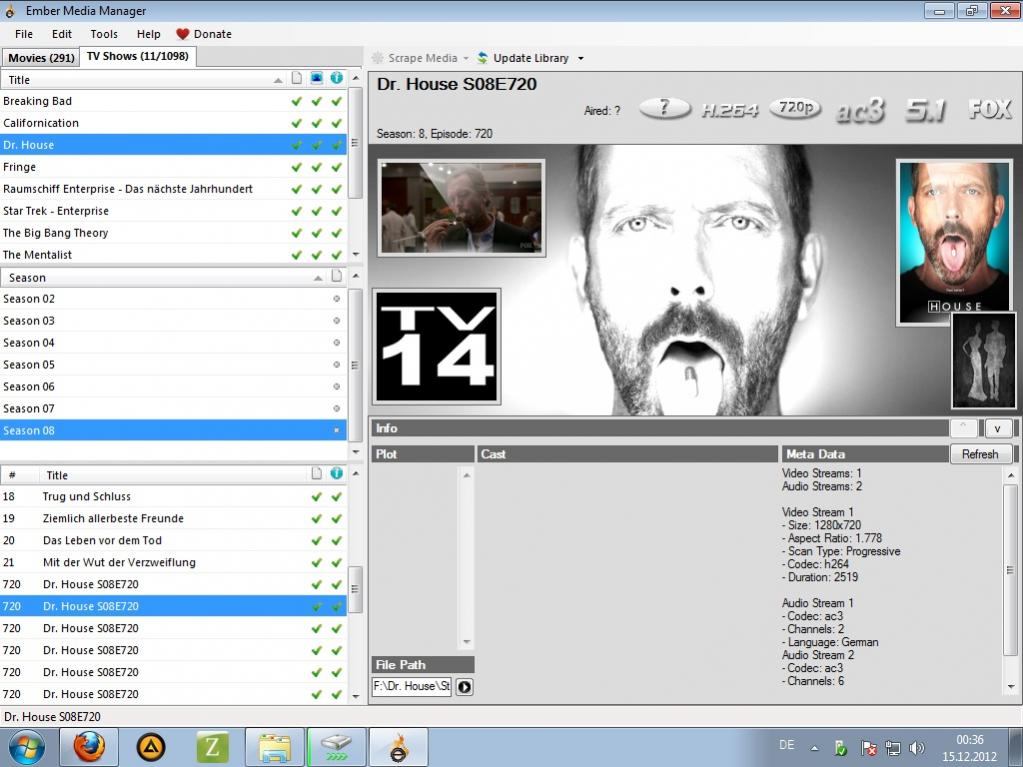Click the green Z taskbar icon

213,747
